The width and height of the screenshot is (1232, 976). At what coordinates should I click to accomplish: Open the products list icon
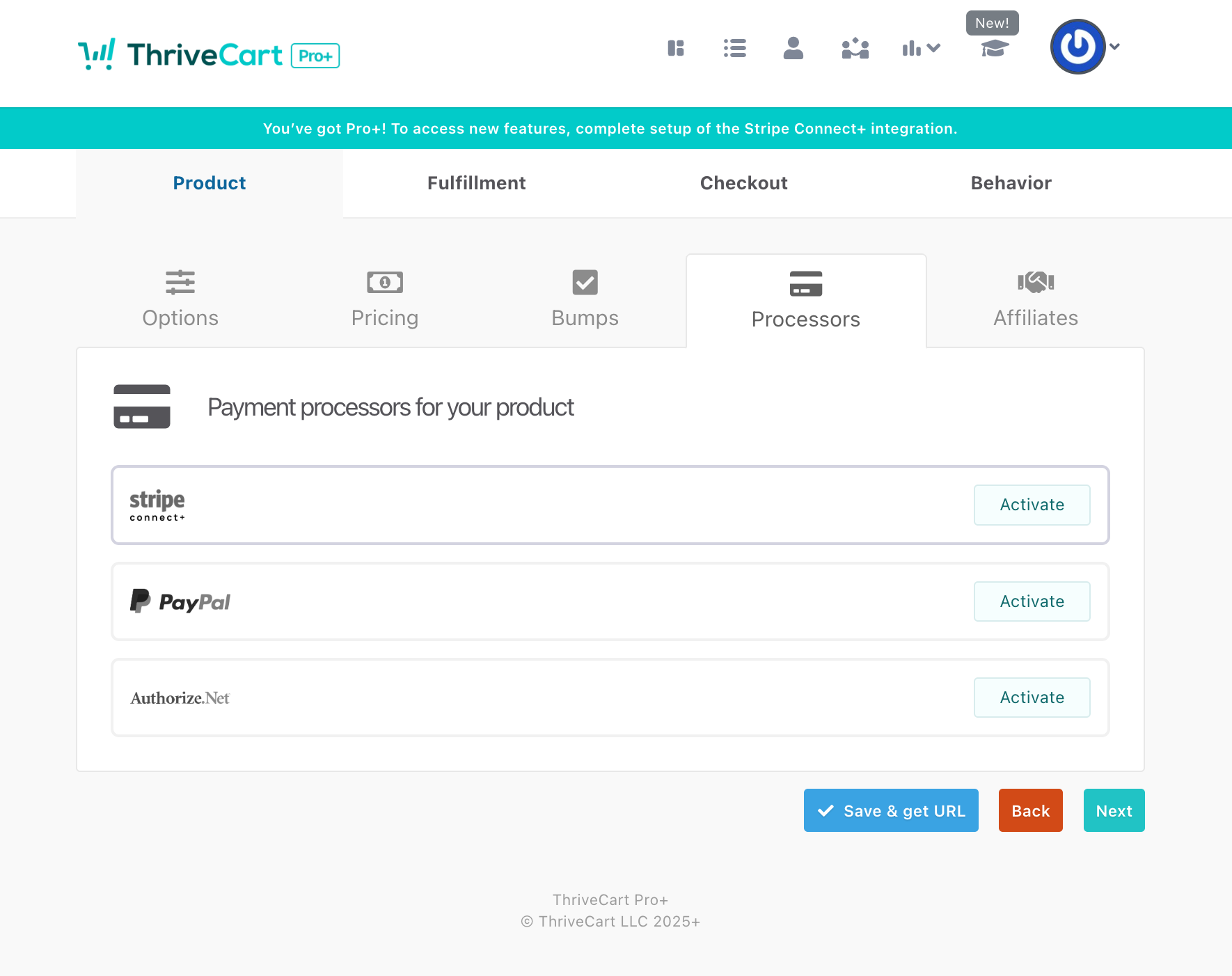[x=734, y=48]
